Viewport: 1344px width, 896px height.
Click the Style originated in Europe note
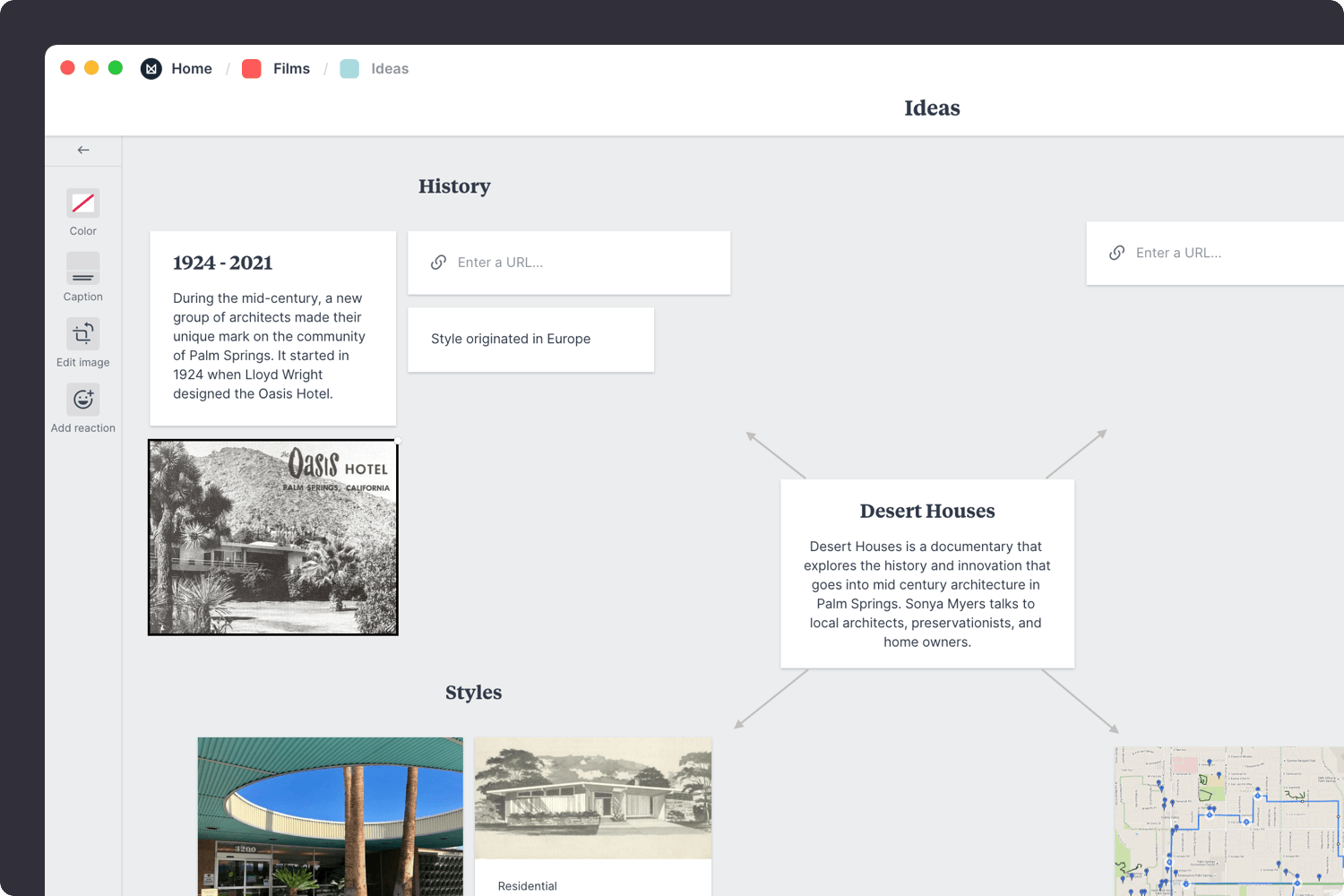pos(530,339)
